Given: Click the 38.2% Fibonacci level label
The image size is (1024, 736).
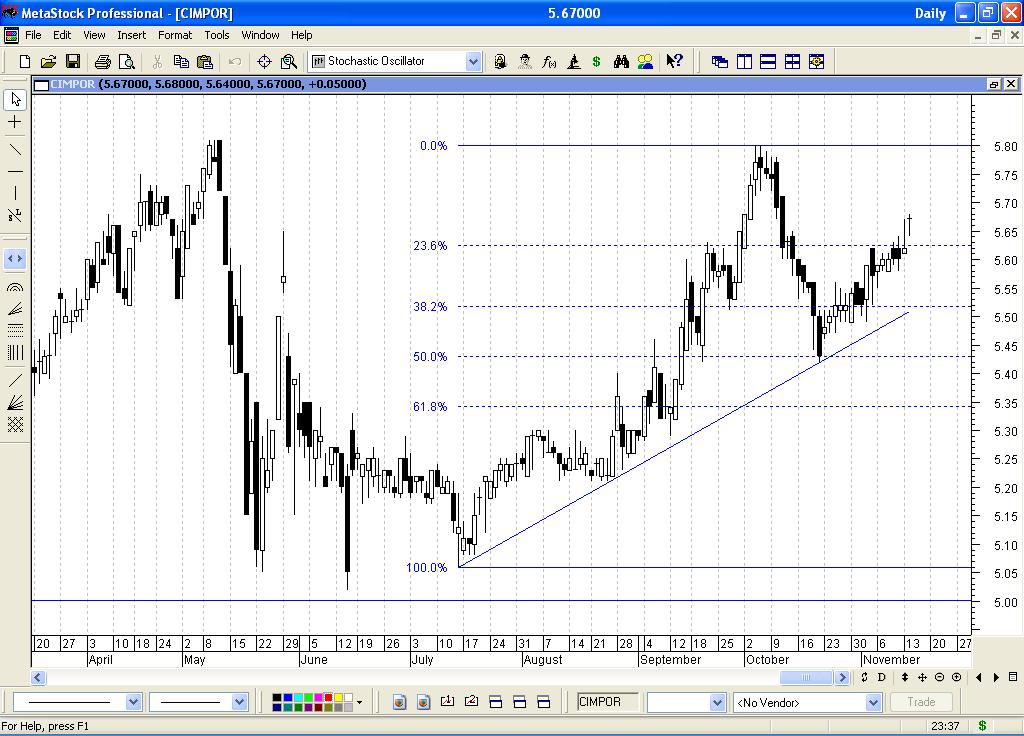Looking at the screenshot, I should click(430, 307).
